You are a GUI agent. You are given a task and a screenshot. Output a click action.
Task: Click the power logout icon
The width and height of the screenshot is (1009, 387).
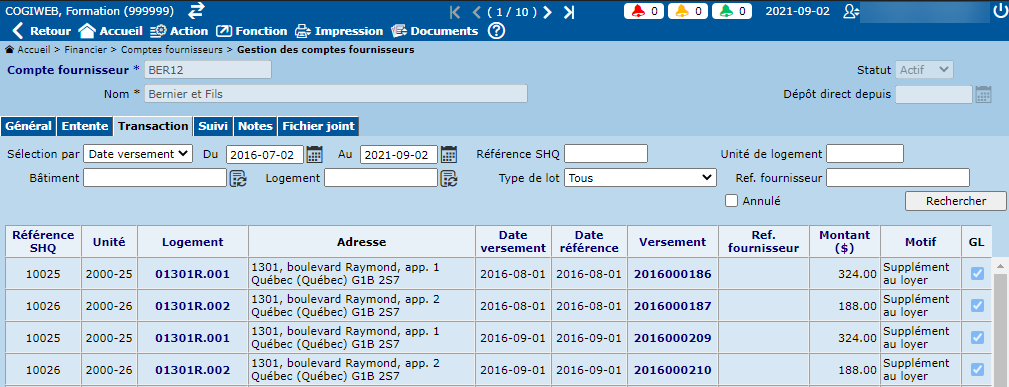point(1000,11)
